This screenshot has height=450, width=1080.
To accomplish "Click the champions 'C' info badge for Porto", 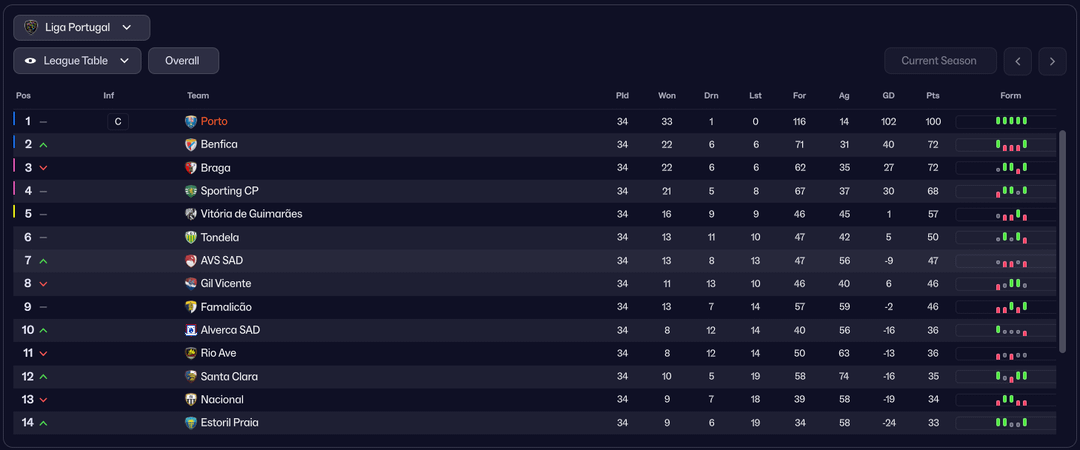I will coord(118,122).
